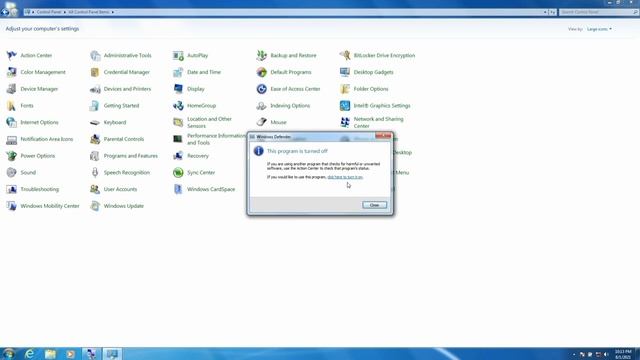Open Windows Media Player on taskbar

pyautogui.click(x=71, y=354)
